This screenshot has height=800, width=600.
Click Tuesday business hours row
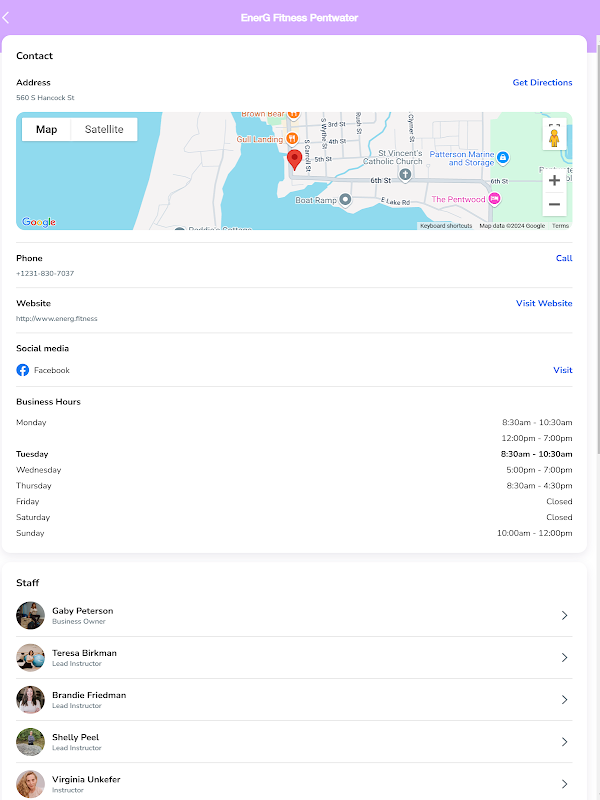pyautogui.click(x=294, y=454)
